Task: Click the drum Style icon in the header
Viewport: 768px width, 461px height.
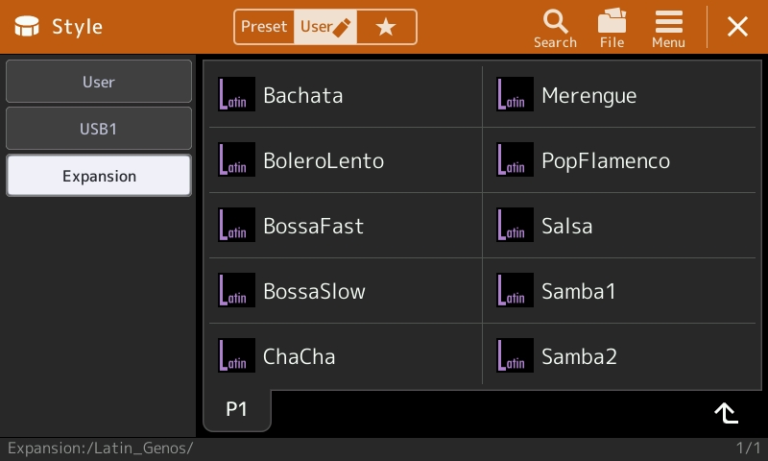Action: pyautogui.click(x=26, y=26)
